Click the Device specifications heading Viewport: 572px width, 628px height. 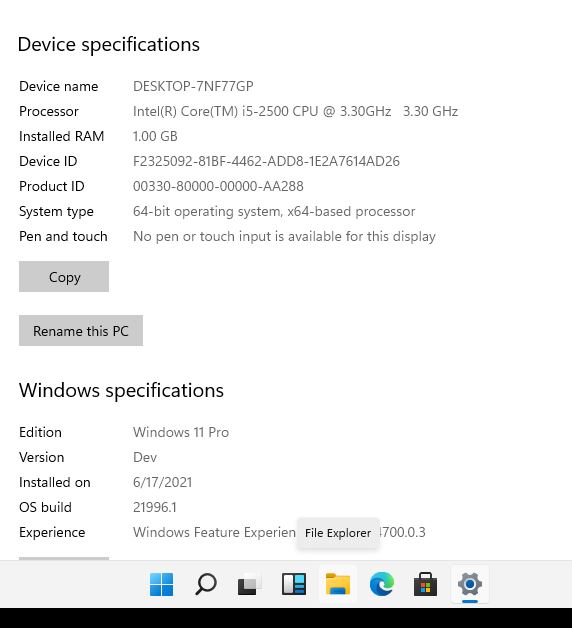tap(109, 44)
